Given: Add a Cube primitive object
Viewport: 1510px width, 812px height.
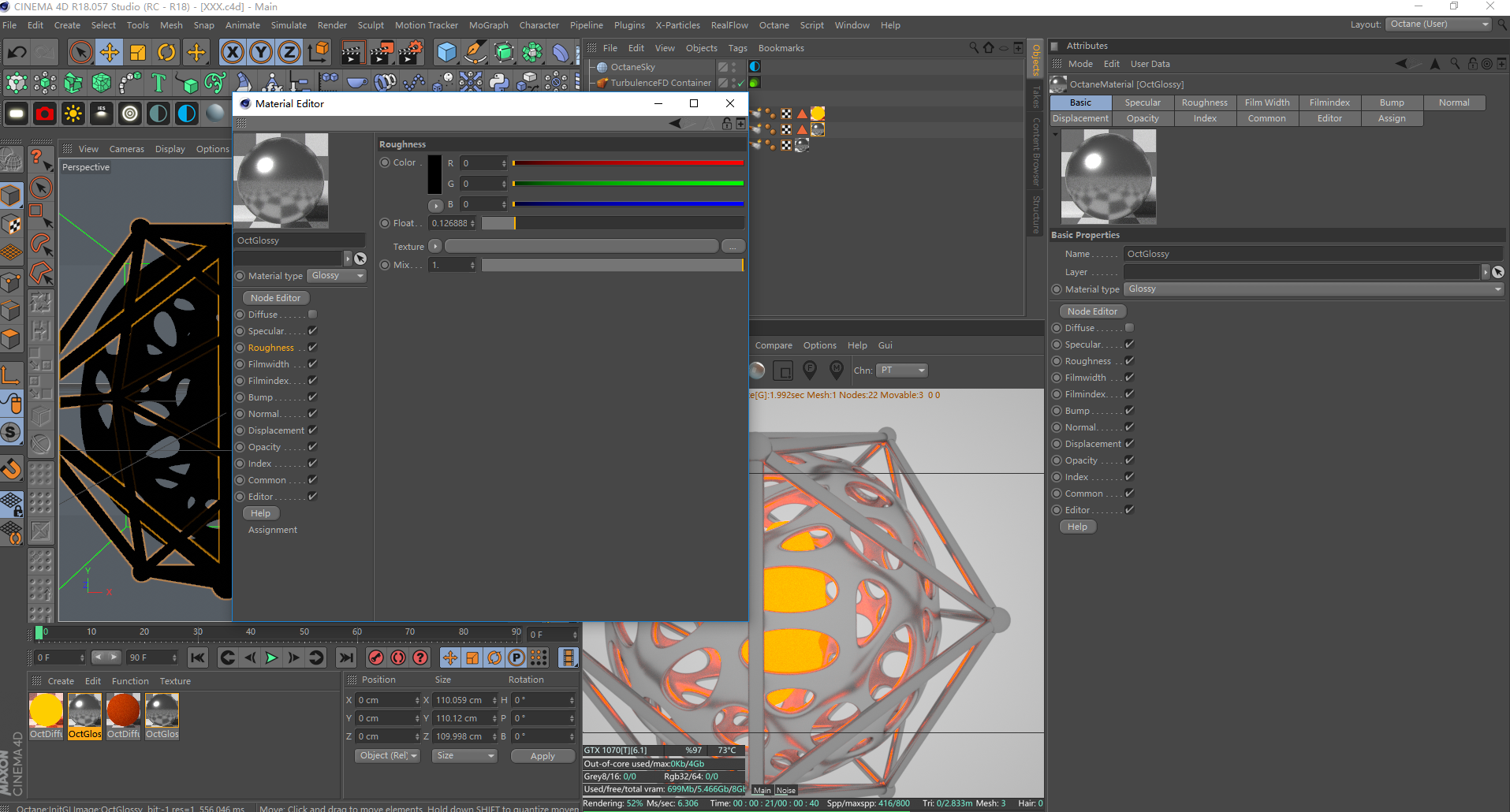Looking at the screenshot, I should pos(446,53).
